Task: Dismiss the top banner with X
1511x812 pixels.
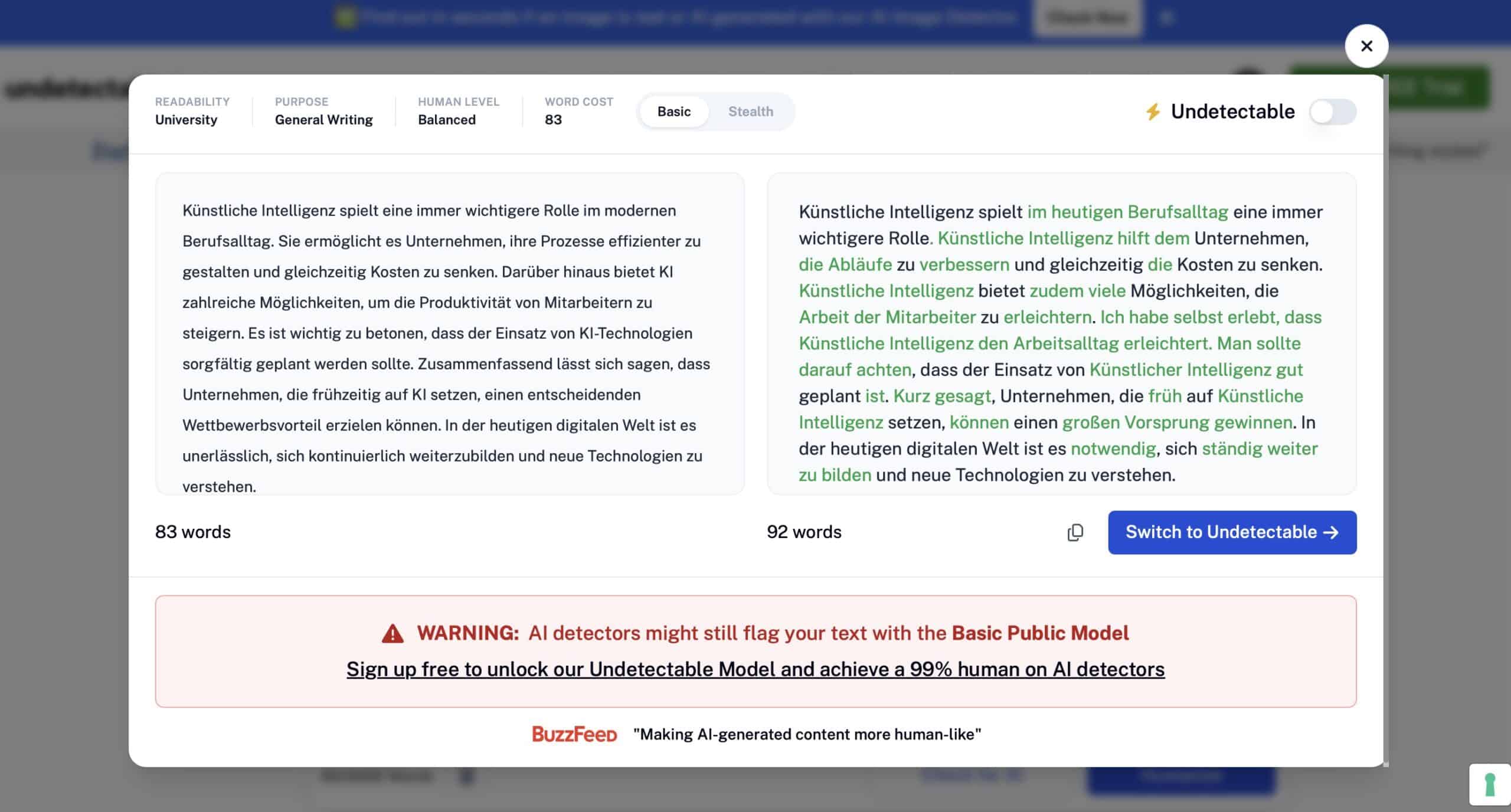Action: click(1166, 18)
